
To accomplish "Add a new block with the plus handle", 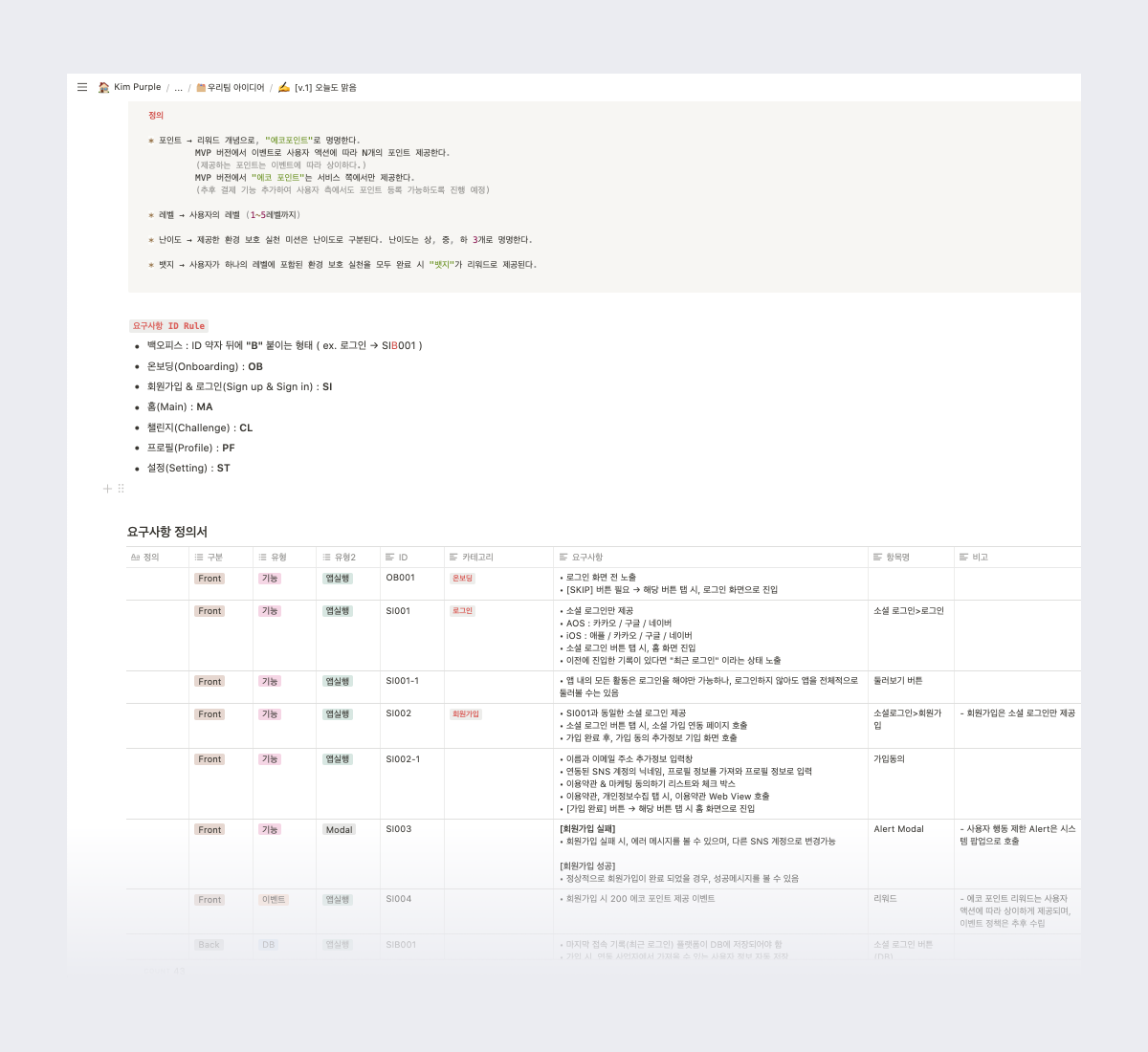I will 107,489.
